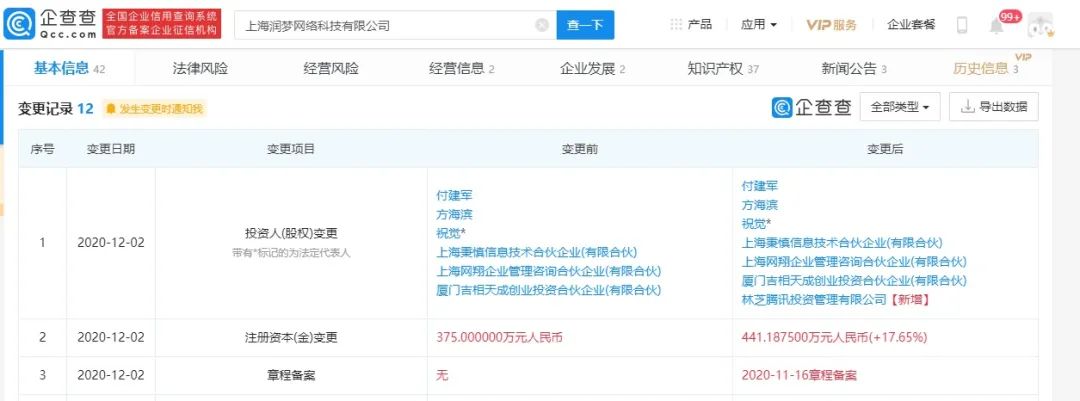The image size is (1080, 401).
Task: Switch to the 法律风险 tab
Action: [200, 68]
